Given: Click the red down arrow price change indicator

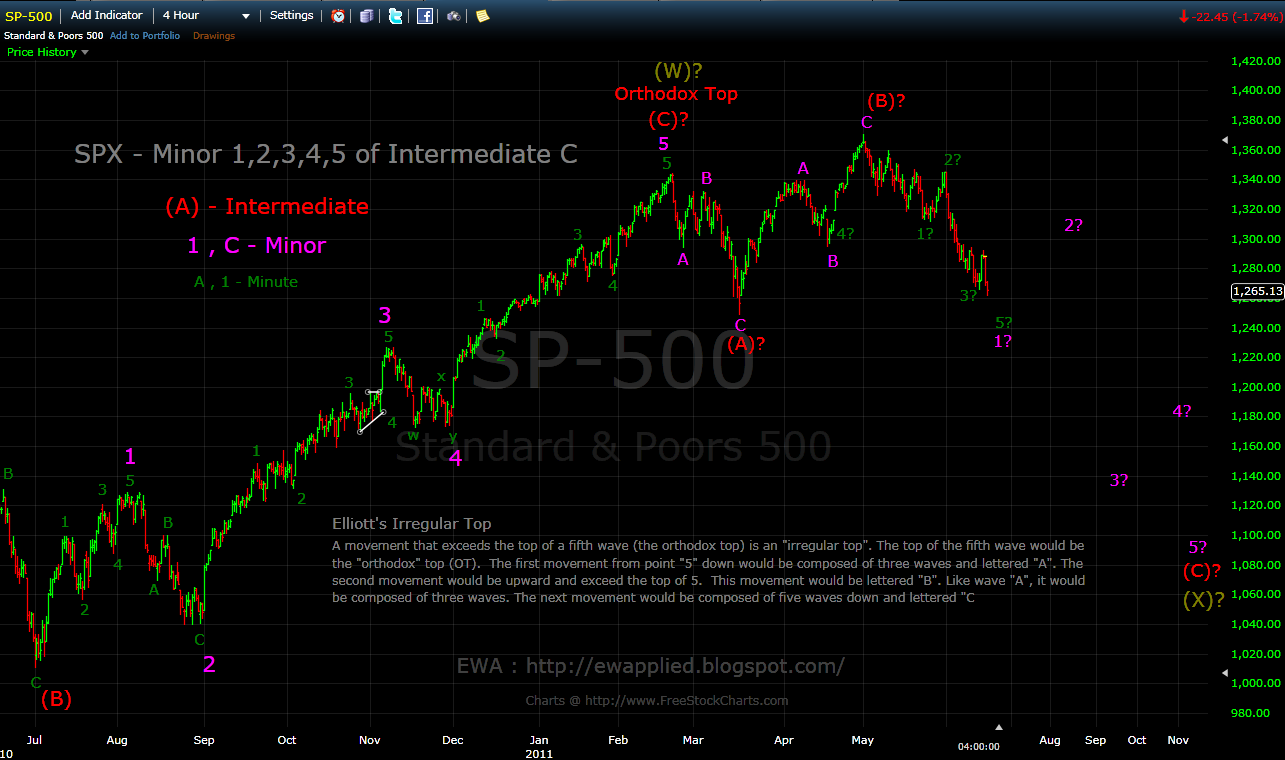Looking at the screenshot, I should coord(1182,16).
